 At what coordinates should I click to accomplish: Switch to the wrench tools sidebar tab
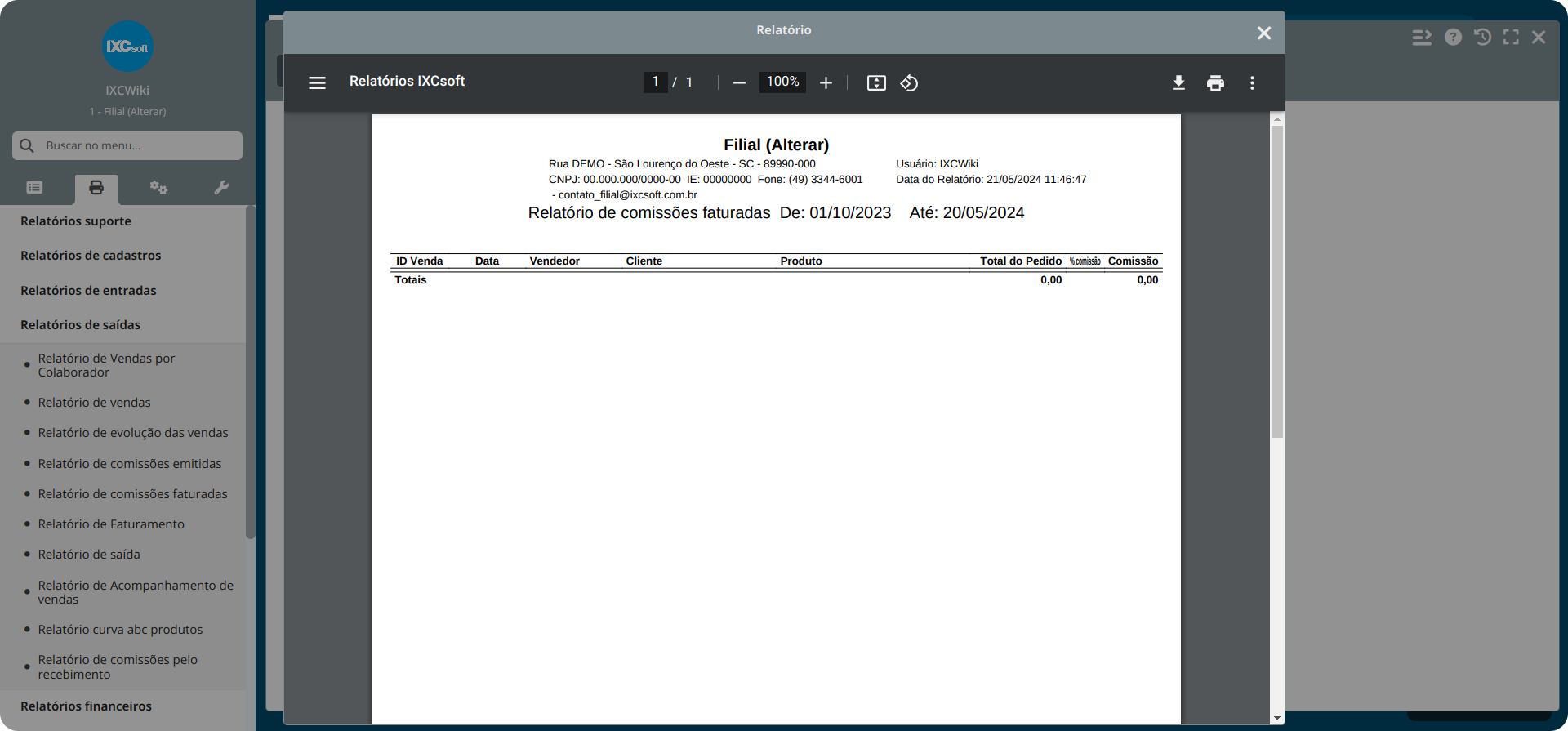(x=221, y=188)
